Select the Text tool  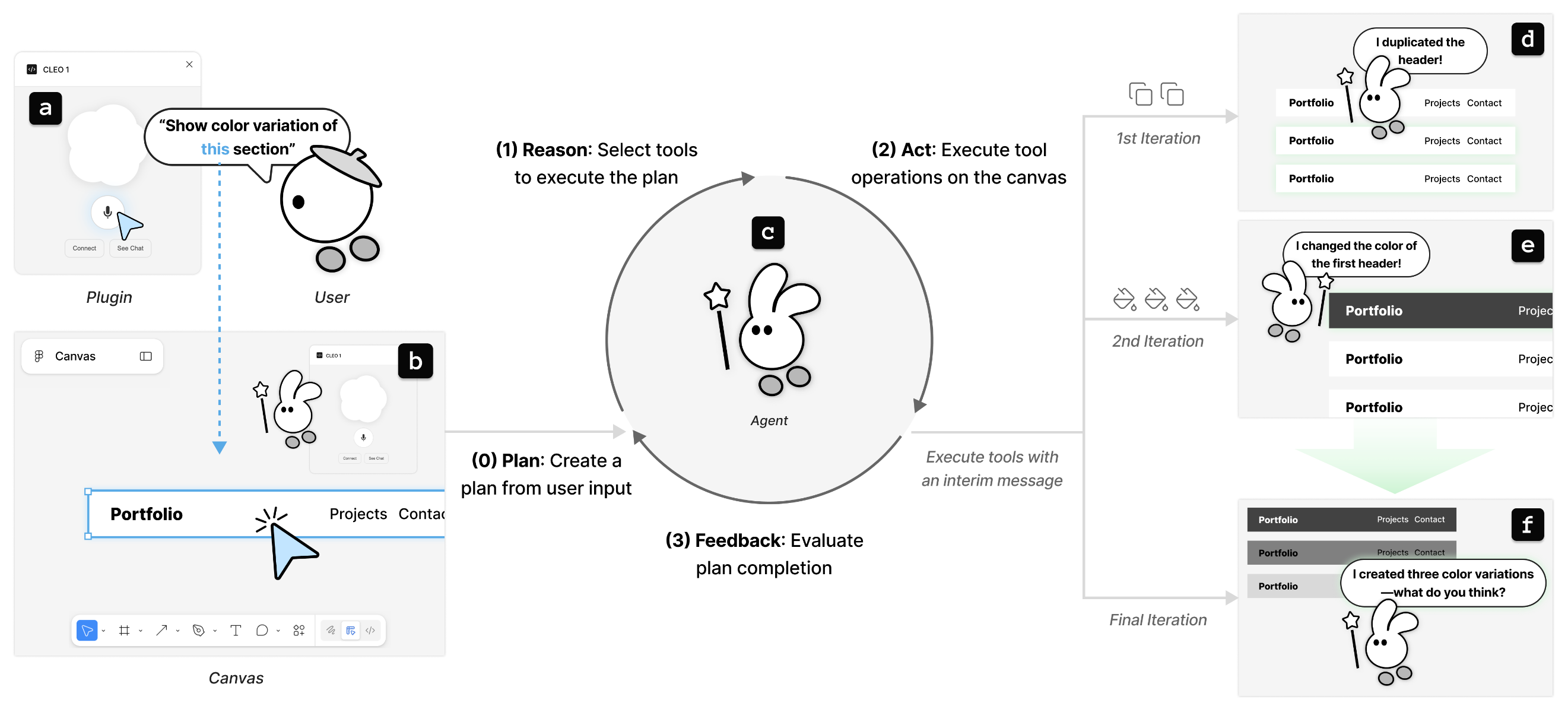click(x=236, y=631)
